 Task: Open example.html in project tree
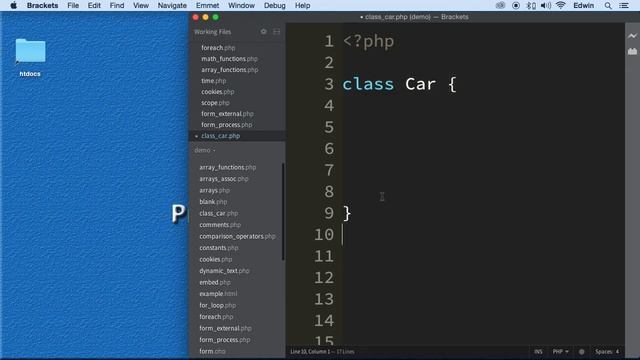coord(218,293)
